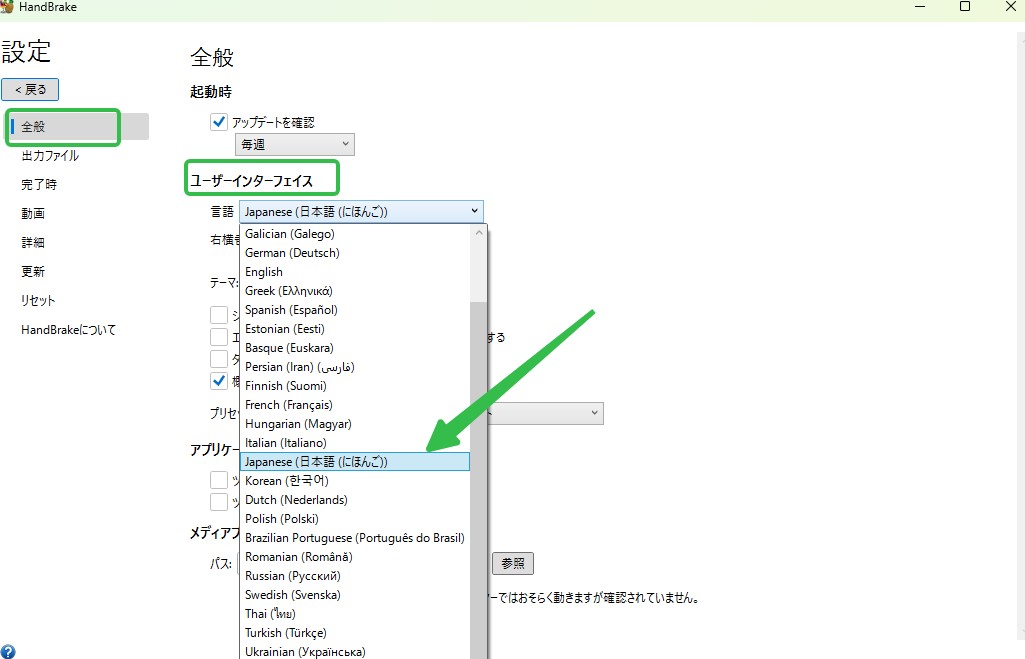Open the HandBrakeについて section
This screenshot has width=1025, height=659.
[69, 330]
